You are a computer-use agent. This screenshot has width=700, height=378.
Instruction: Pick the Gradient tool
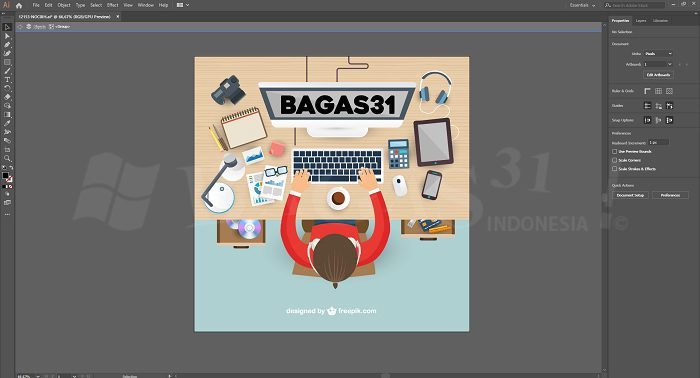pyautogui.click(x=7, y=115)
